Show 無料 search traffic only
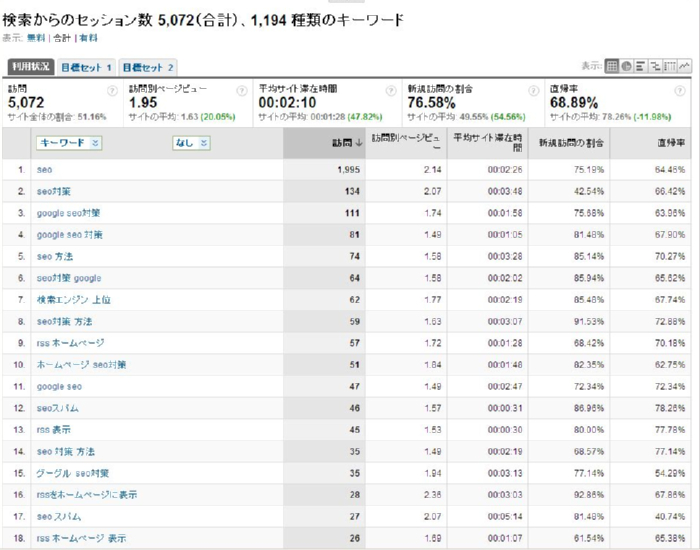Viewport: 700px width, 550px height. click(36, 38)
